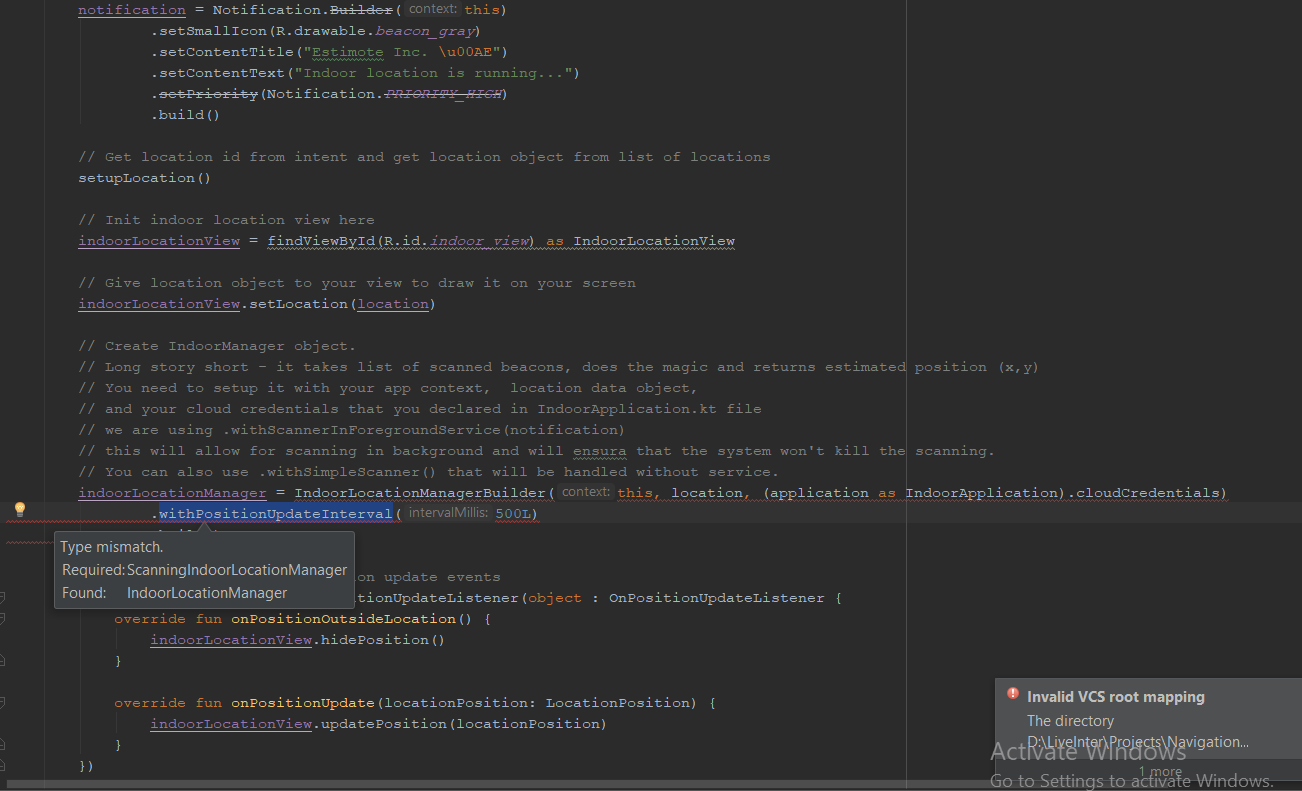Click the beacon_gray drawable reference
1302x791 pixels.
click(x=427, y=31)
